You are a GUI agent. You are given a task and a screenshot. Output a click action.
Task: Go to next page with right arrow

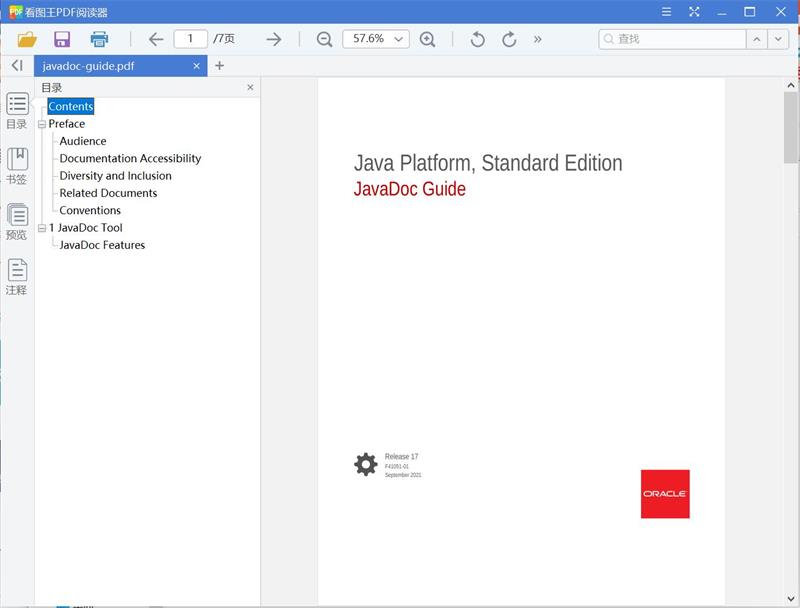(x=274, y=39)
